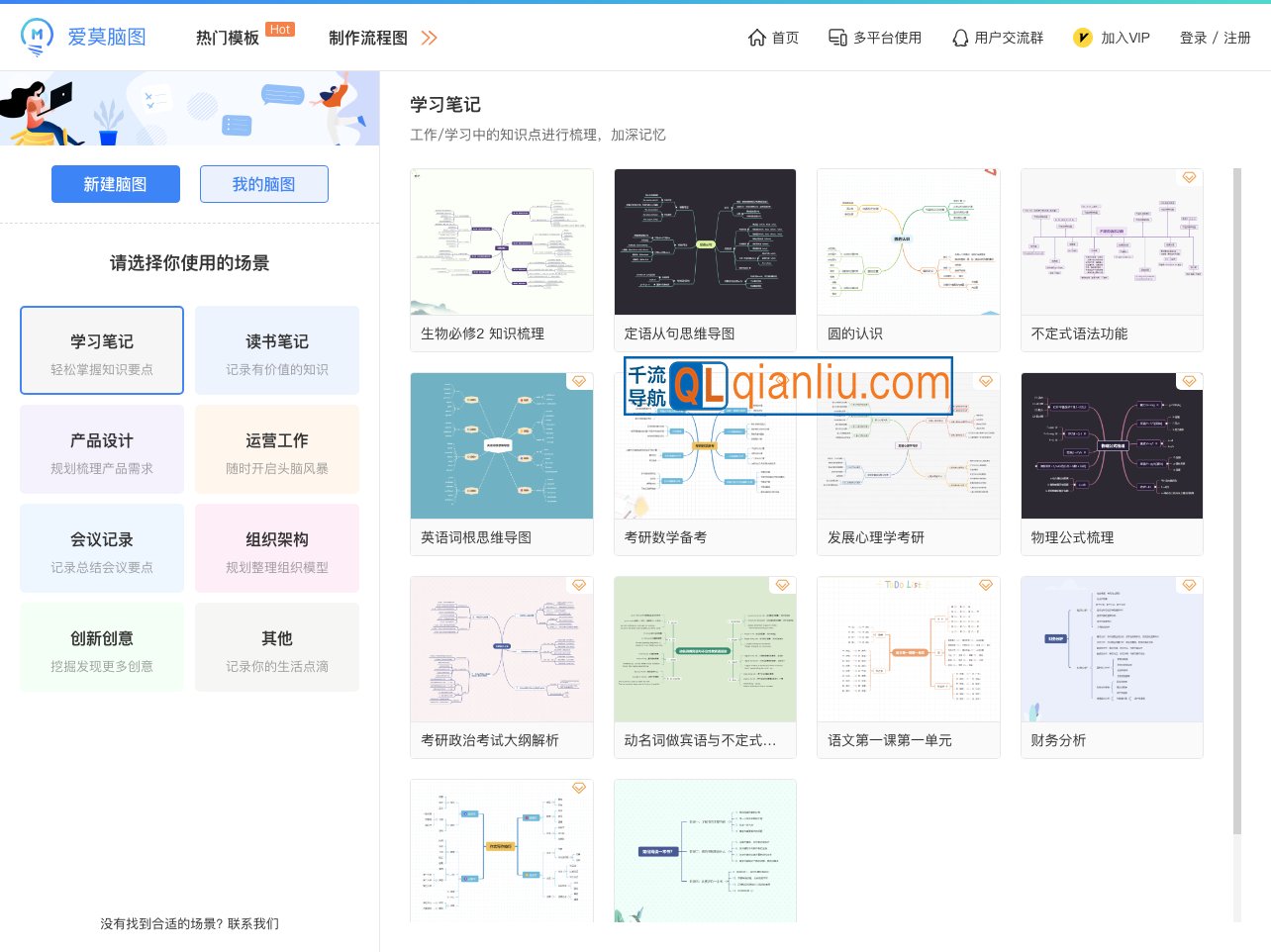Click the VIP crown on 不定式语法功能 template
The height and width of the screenshot is (952, 1271).
tap(1188, 177)
